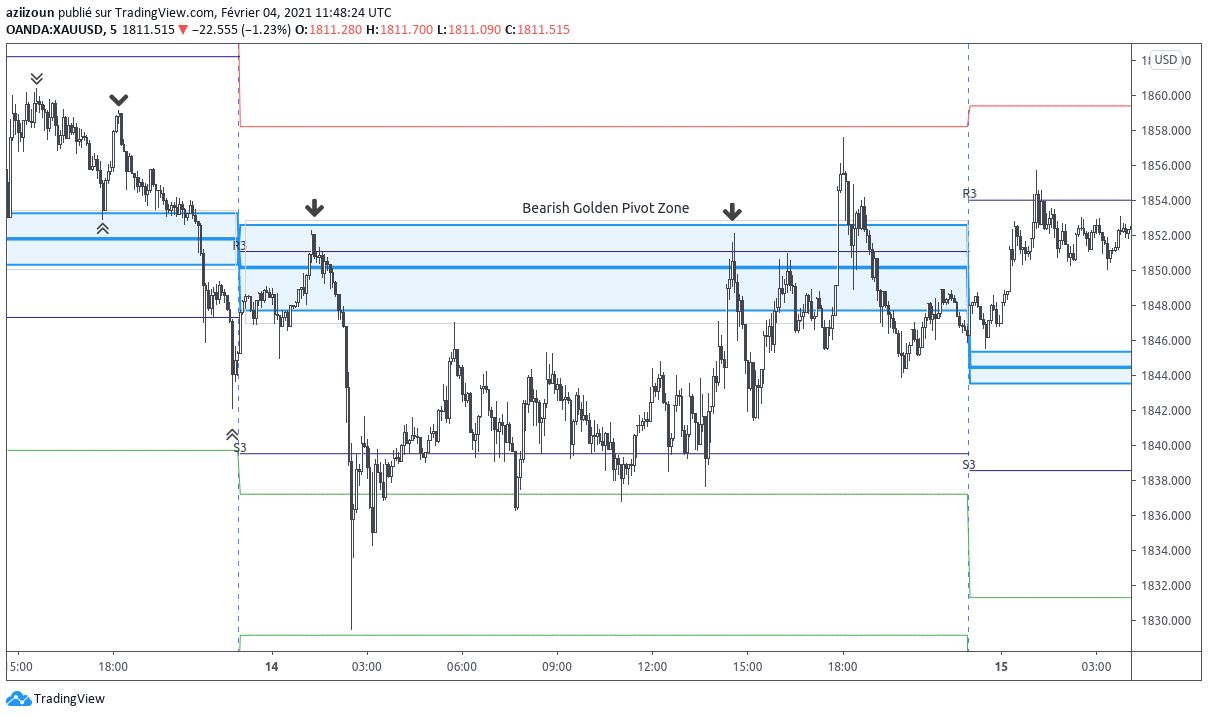1208x717 pixels.
Task: Click the 1852.000 price axis label
Action: [1166, 236]
